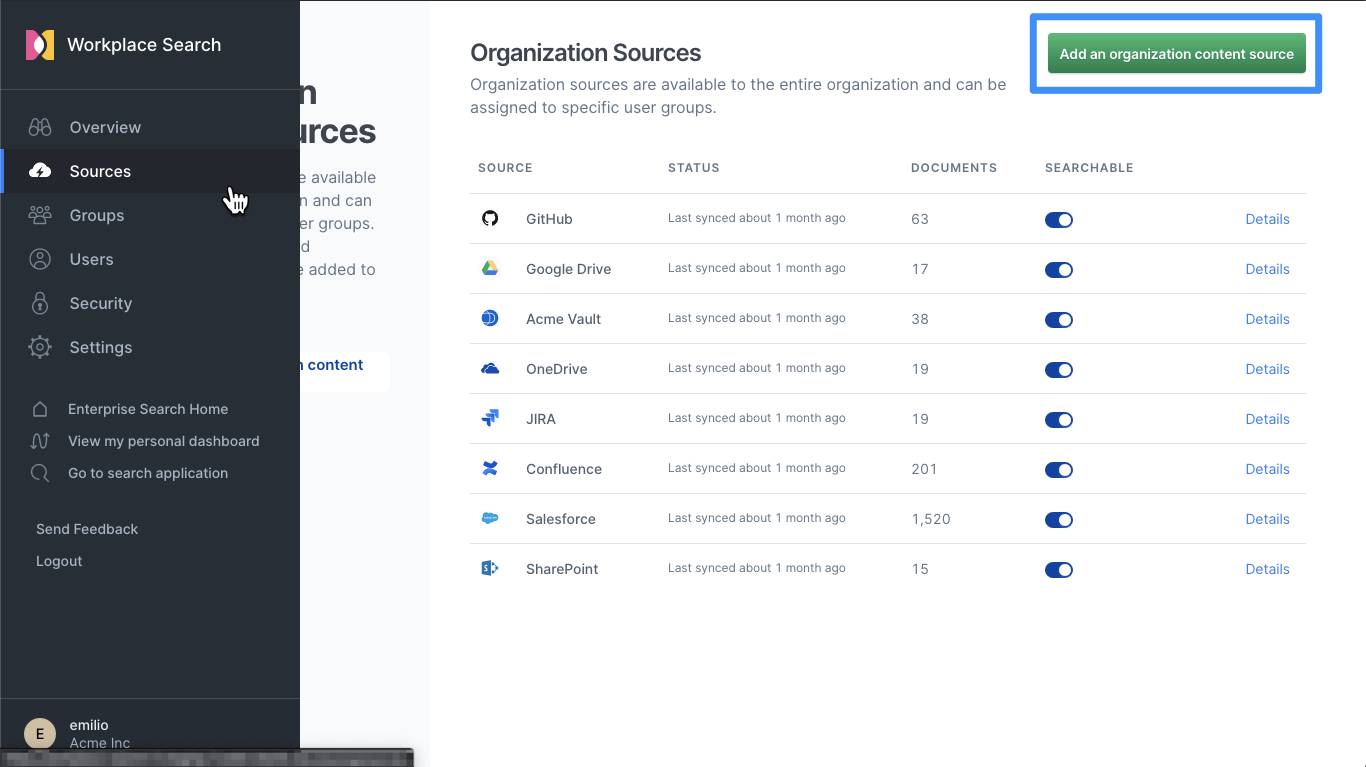
Task: Click Logout in the sidebar
Action: (59, 561)
